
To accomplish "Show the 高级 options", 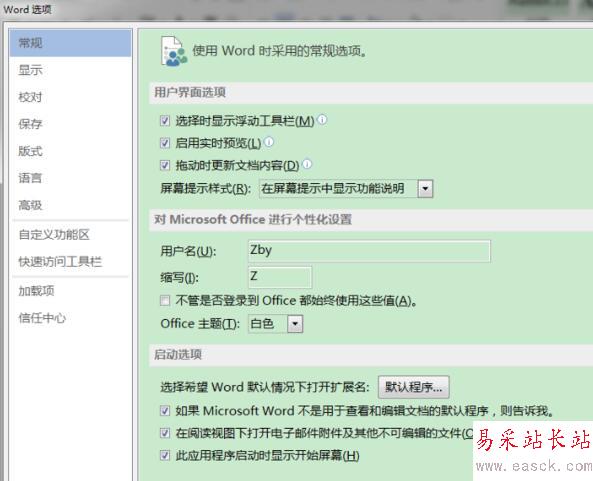I will [x=70, y=205].
